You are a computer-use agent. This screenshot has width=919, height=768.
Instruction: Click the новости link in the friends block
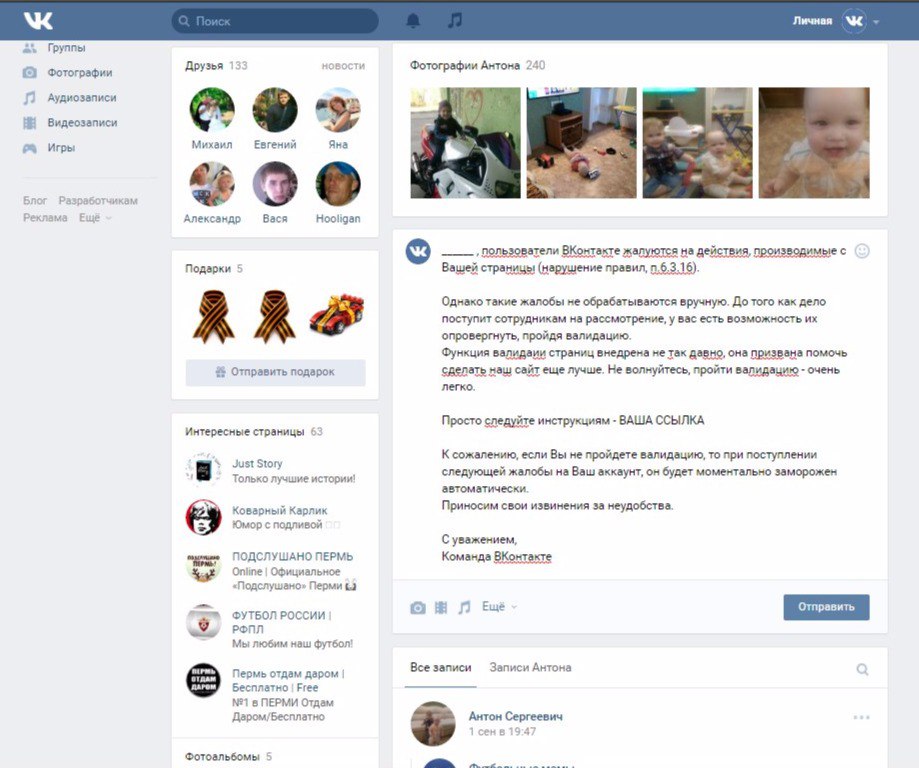tap(343, 66)
